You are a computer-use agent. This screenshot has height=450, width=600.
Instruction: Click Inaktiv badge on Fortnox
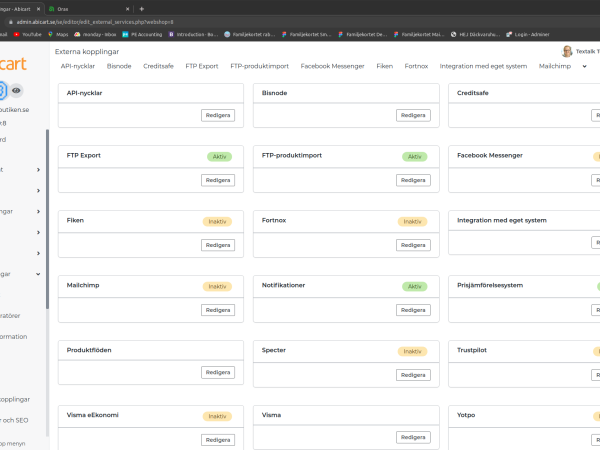tap(412, 222)
